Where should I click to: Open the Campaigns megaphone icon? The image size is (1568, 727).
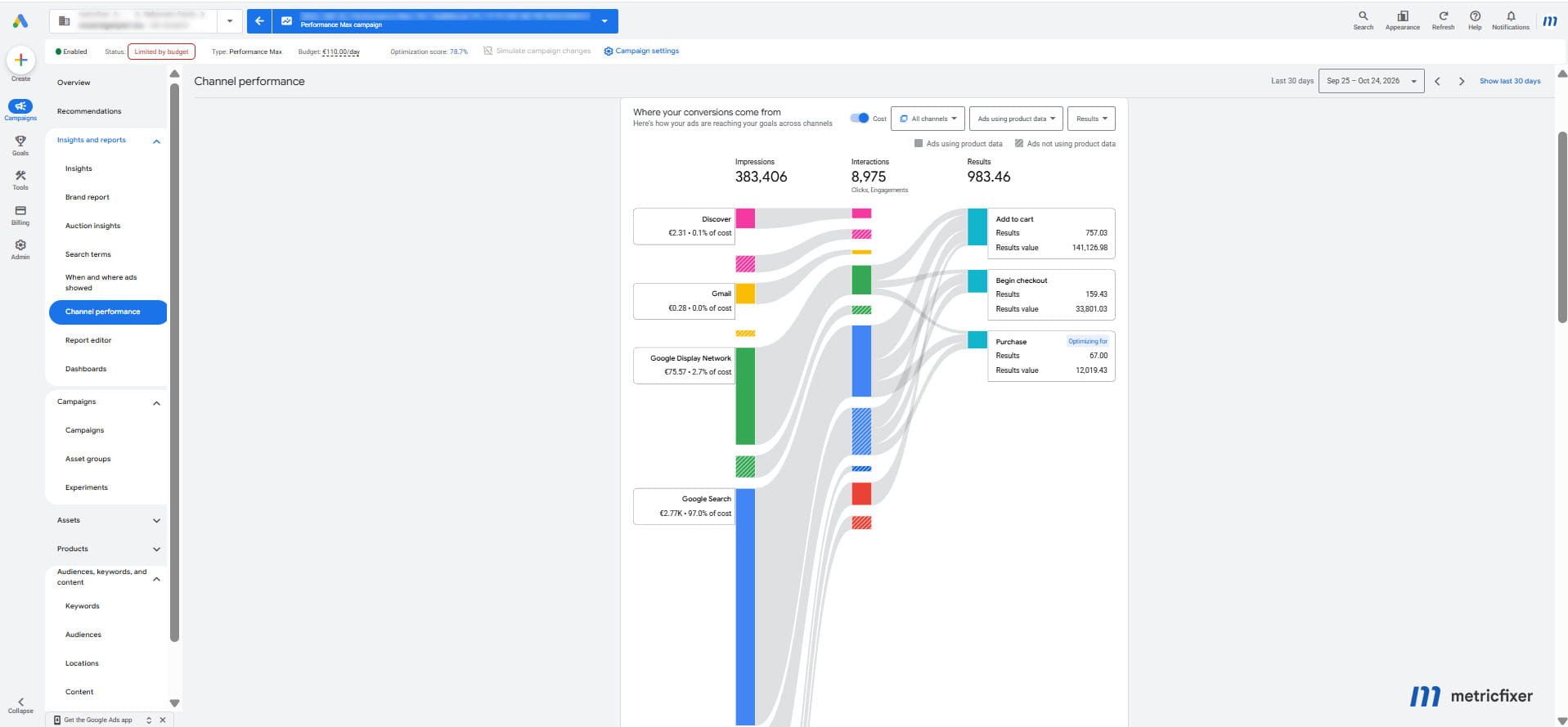click(x=20, y=106)
